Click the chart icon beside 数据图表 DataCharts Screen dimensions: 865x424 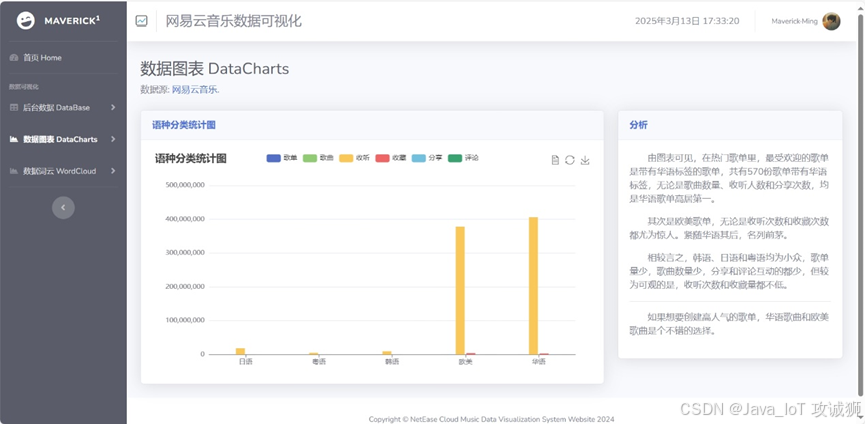[14, 139]
